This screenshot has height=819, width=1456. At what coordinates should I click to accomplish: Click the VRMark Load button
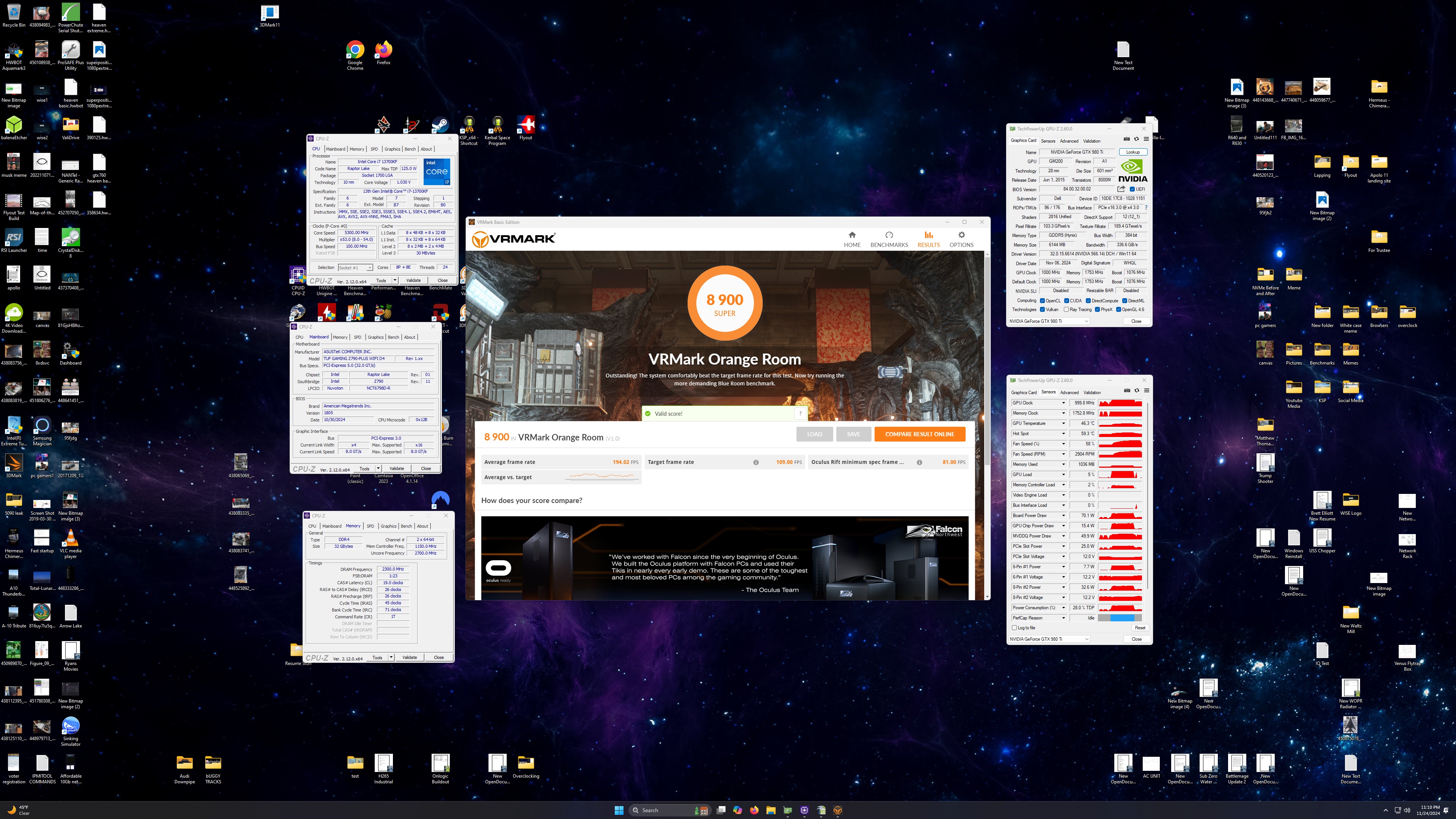815,434
